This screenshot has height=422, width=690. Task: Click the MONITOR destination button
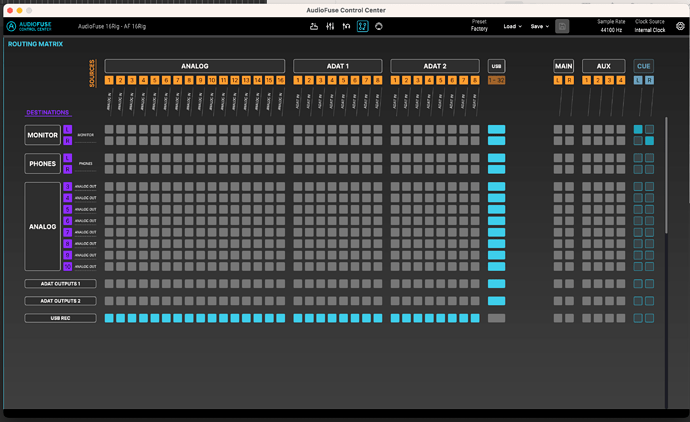tap(42, 135)
